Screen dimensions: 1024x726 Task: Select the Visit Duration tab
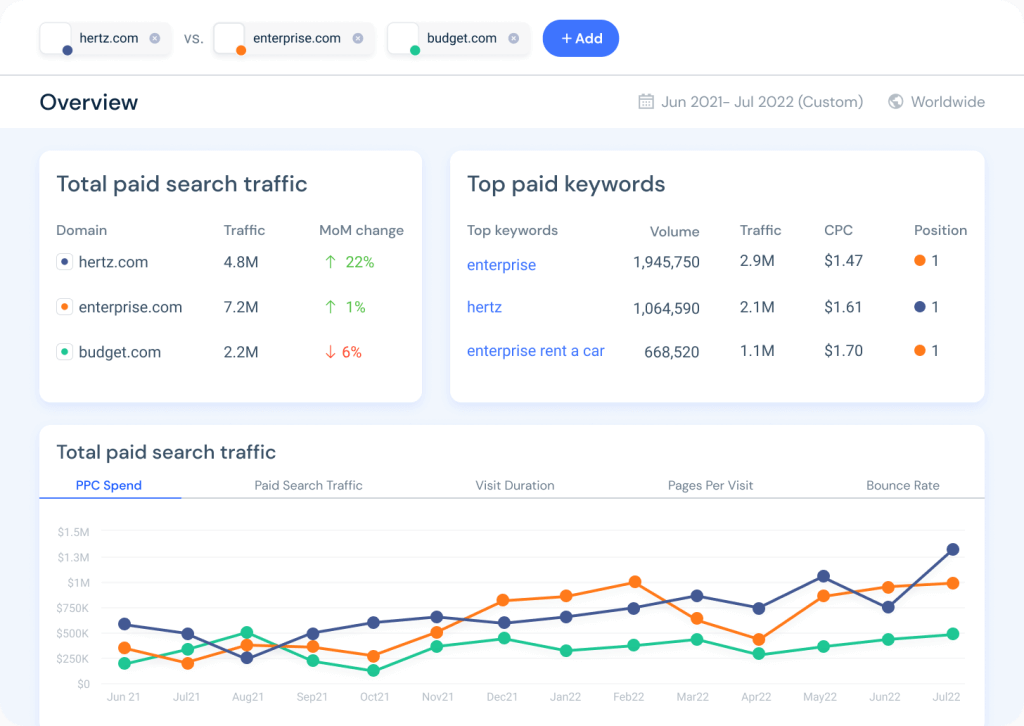click(x=514, y=485)
